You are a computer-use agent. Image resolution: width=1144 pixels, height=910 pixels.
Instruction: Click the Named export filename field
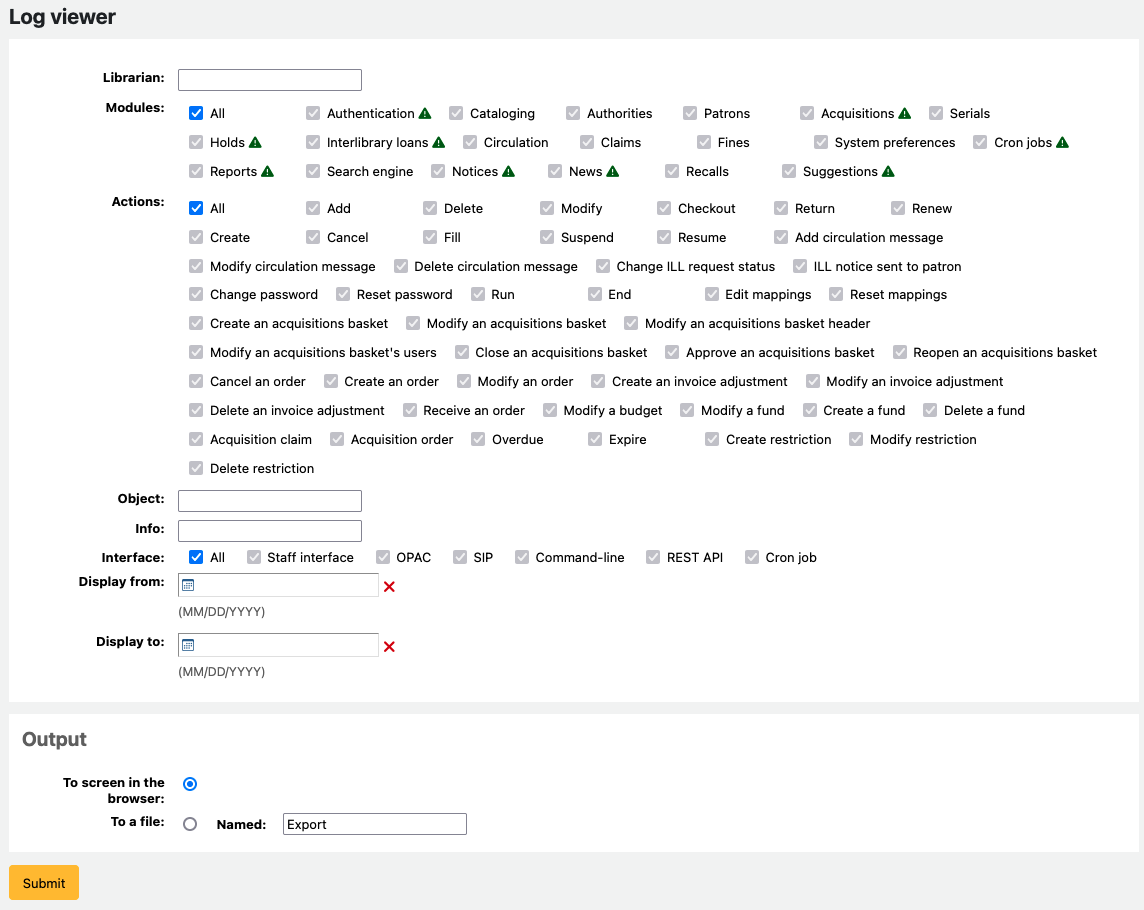[x=374, y=823]
